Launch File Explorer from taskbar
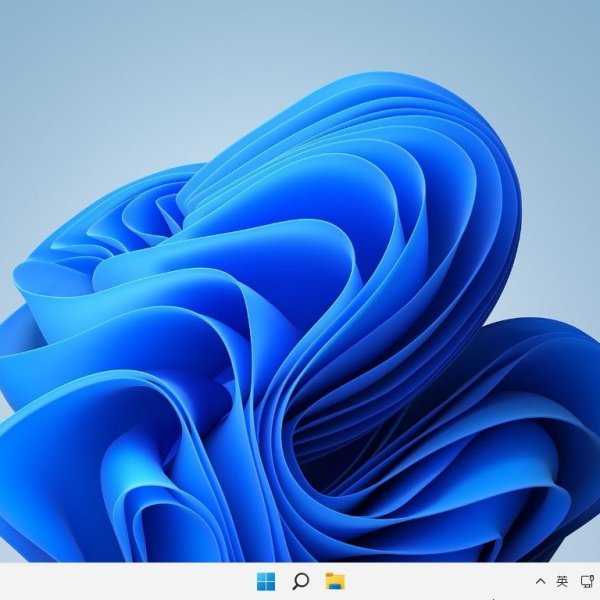Screen dimensions: 600x600 point(335,581)
